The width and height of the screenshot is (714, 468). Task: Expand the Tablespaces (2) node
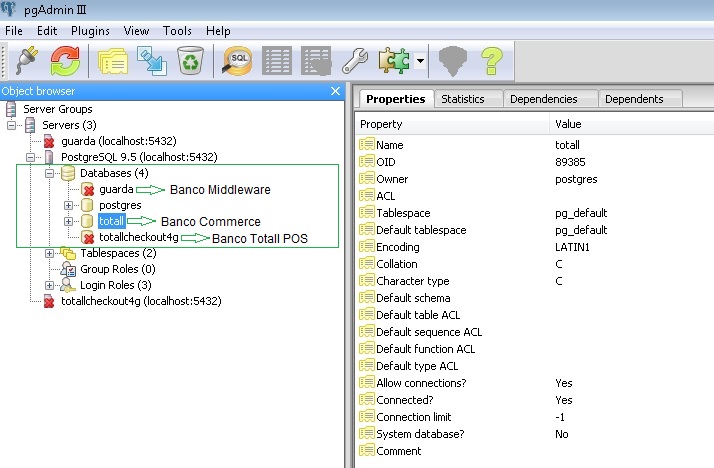(x=49, y=253)
